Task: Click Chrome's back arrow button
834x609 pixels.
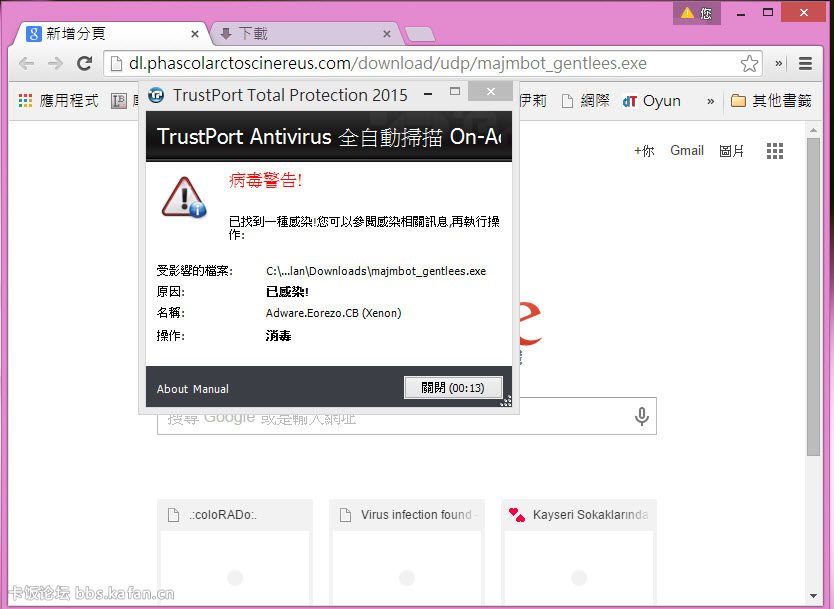Action: 26,64
